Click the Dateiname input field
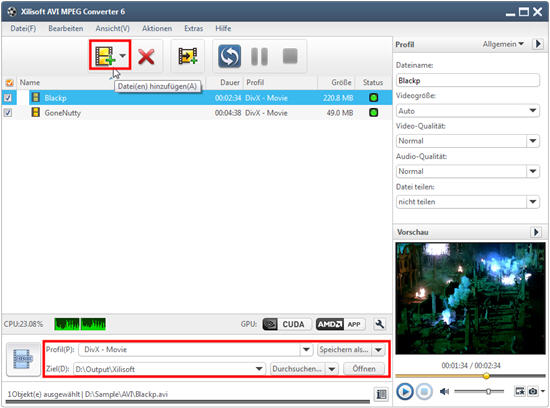The image size is (550, 408). 468,80
